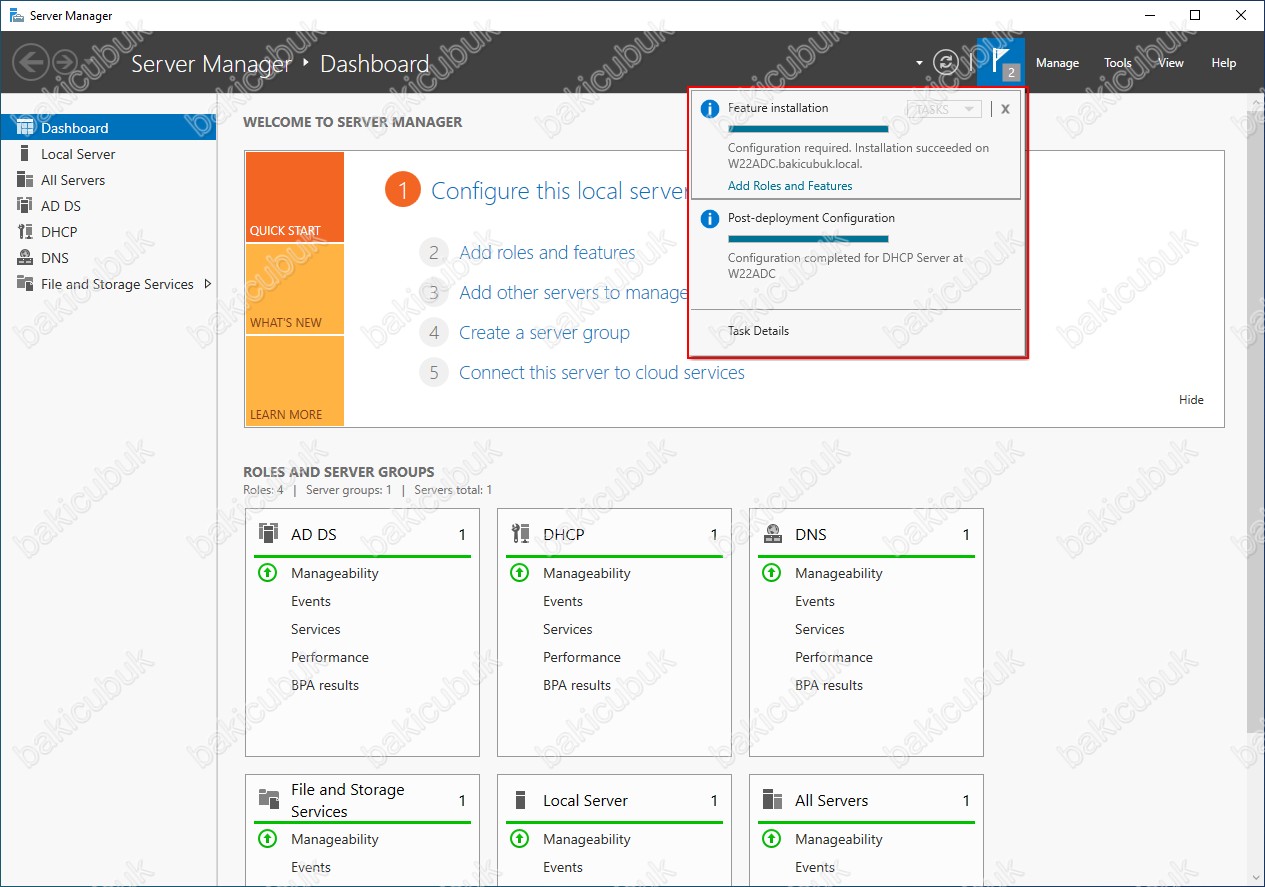
Task: Click File and Storage Services tile icon
Action: pos(269,799)
